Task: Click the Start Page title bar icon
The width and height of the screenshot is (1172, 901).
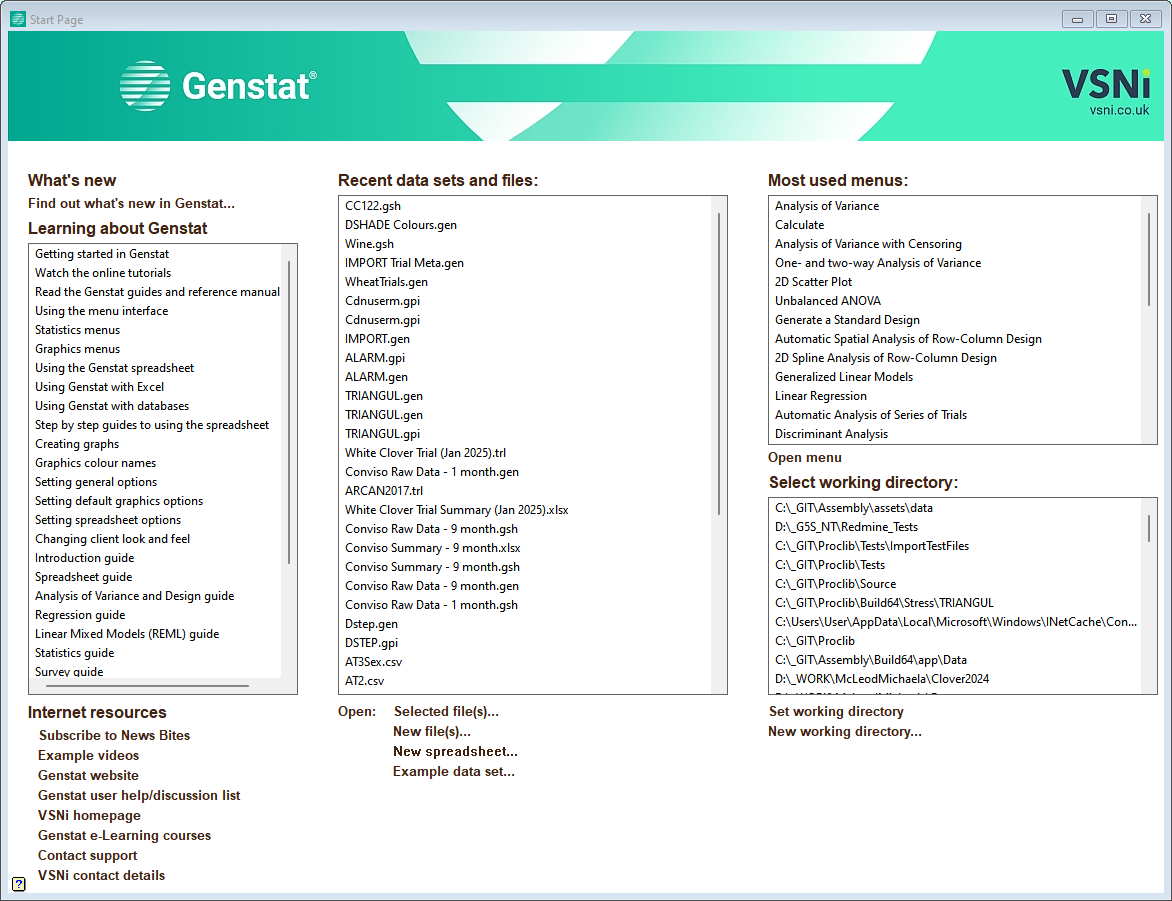Action: point(18,19)
